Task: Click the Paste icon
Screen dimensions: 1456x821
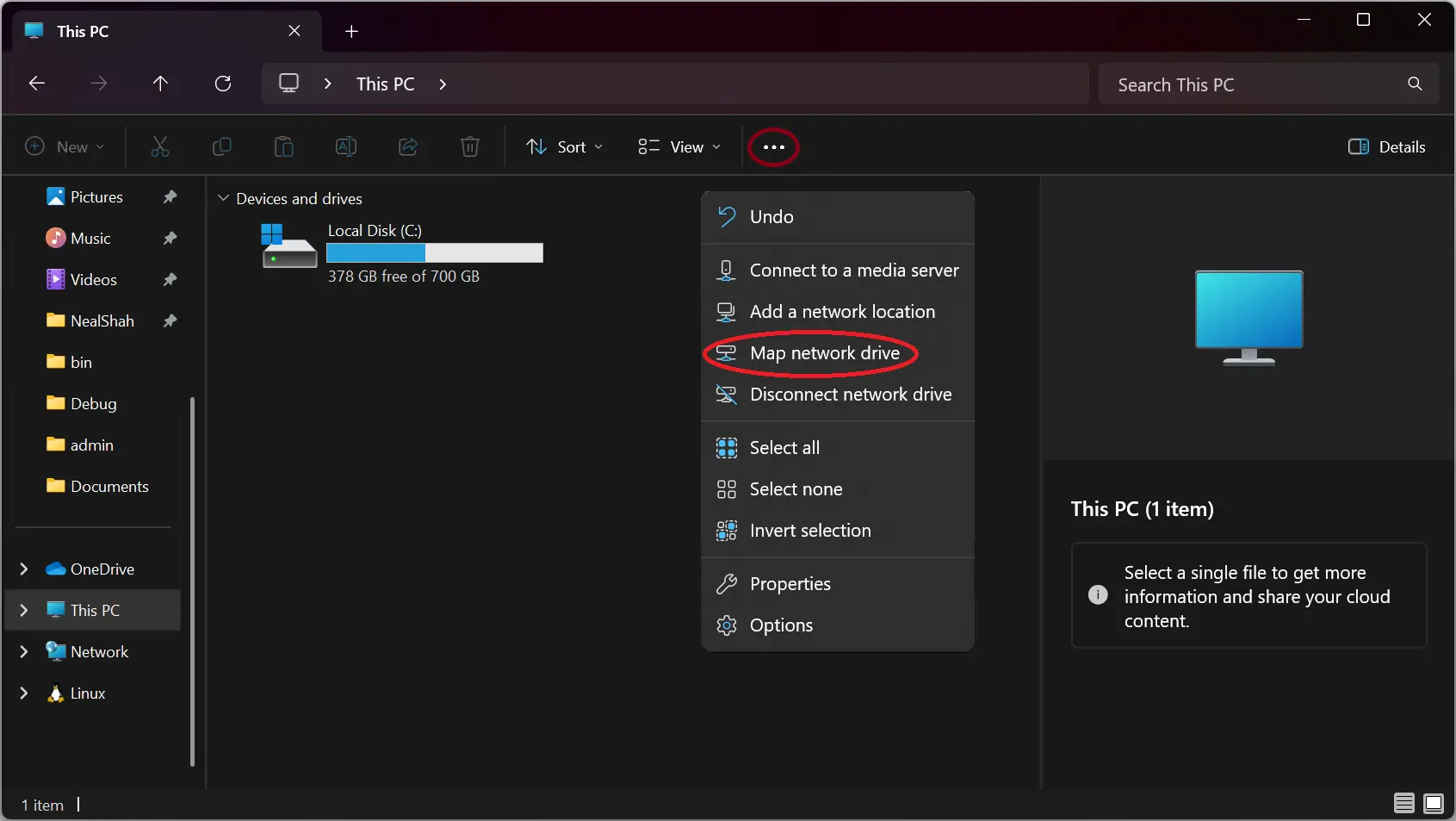Action: point(284,146)
